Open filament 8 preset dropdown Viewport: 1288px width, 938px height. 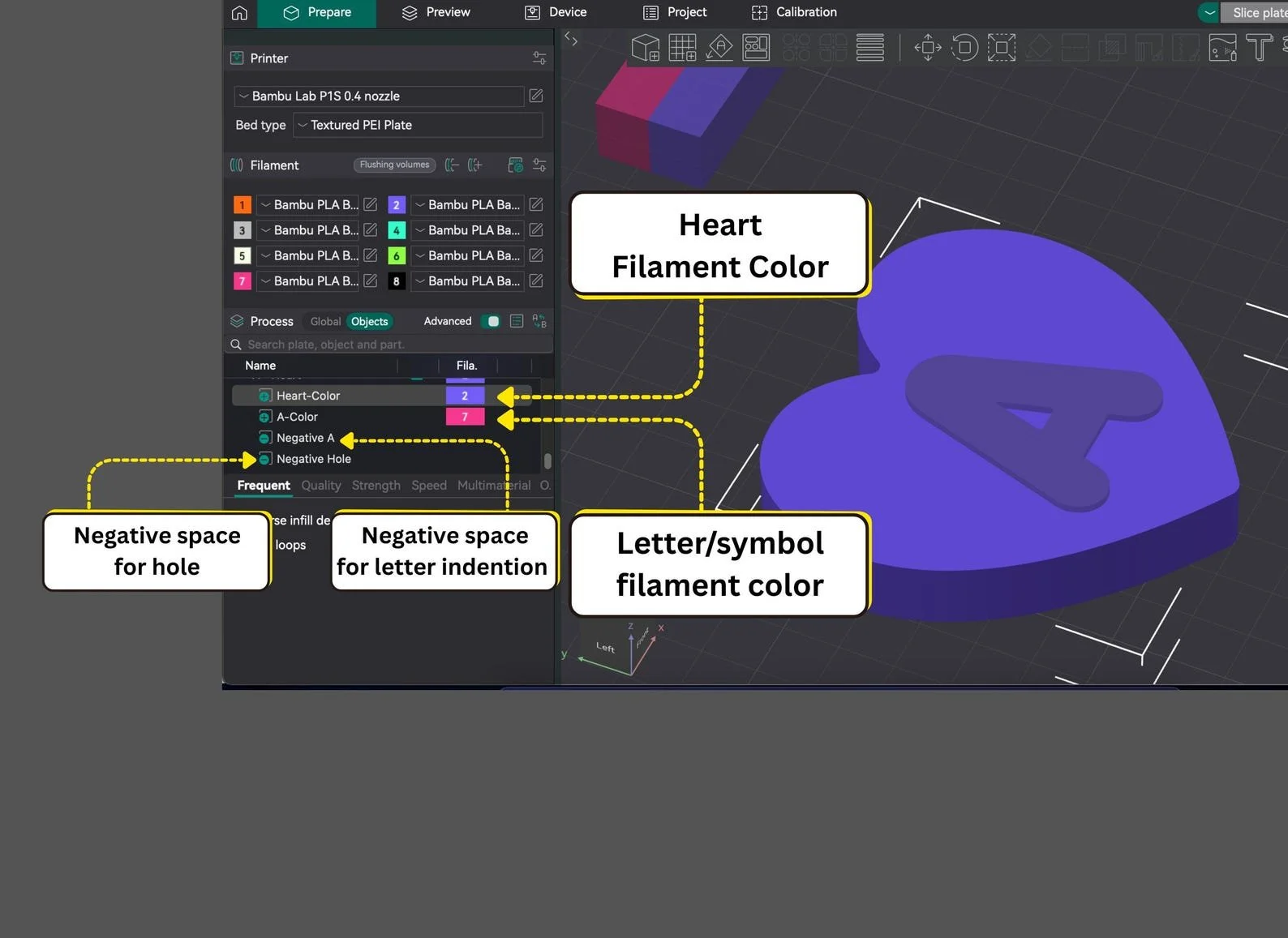coord(466,281)
